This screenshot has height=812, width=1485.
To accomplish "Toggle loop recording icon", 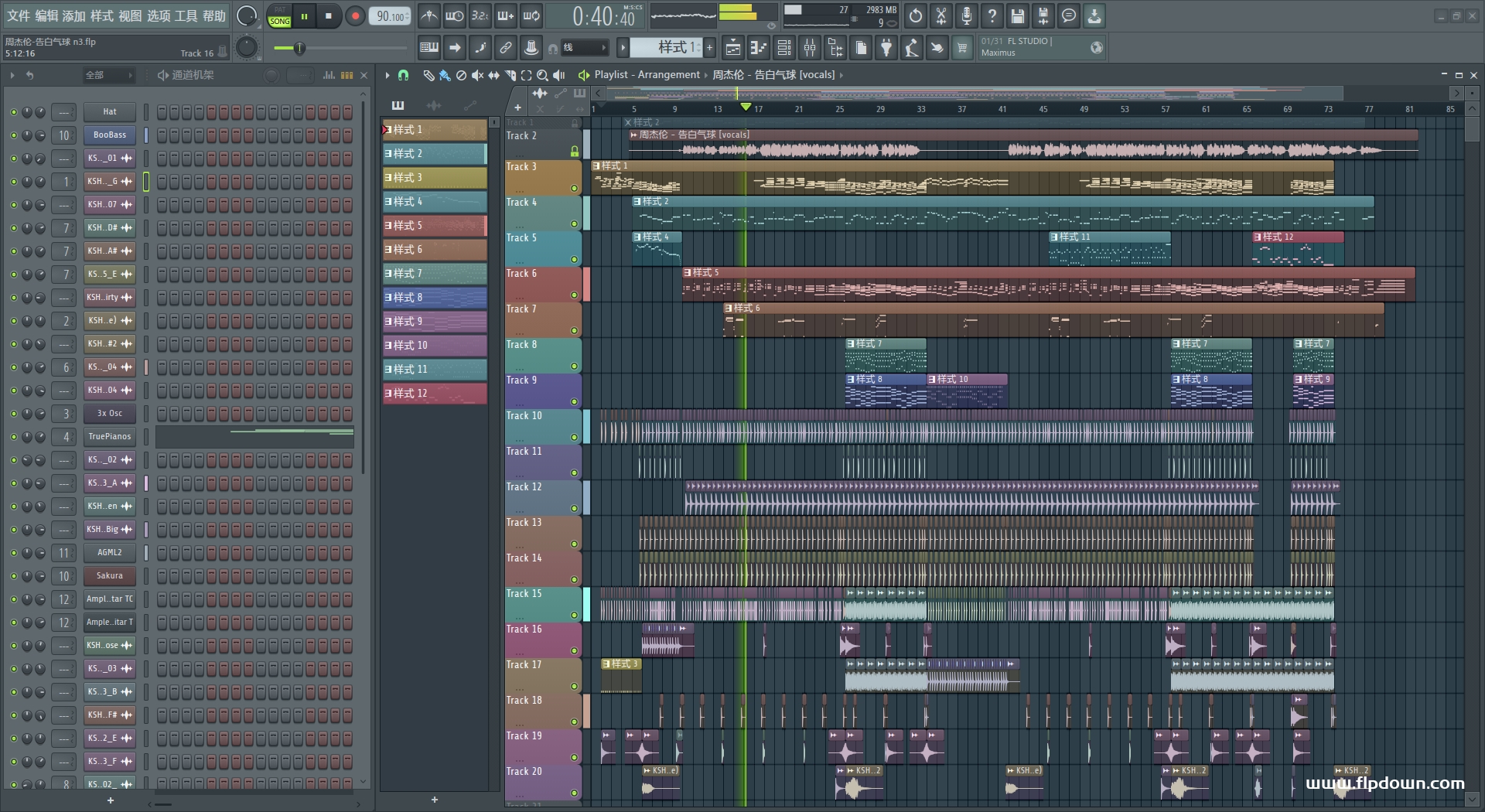I will click(531, 15).
